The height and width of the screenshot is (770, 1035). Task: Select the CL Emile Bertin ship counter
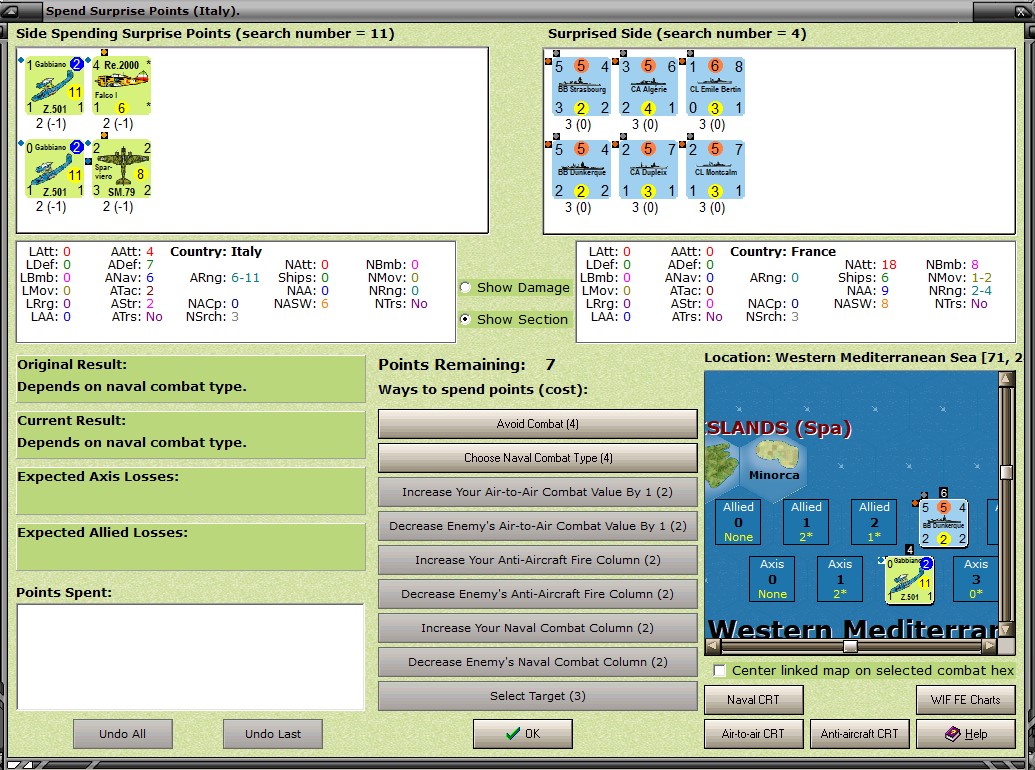click(x=716, y=86)
